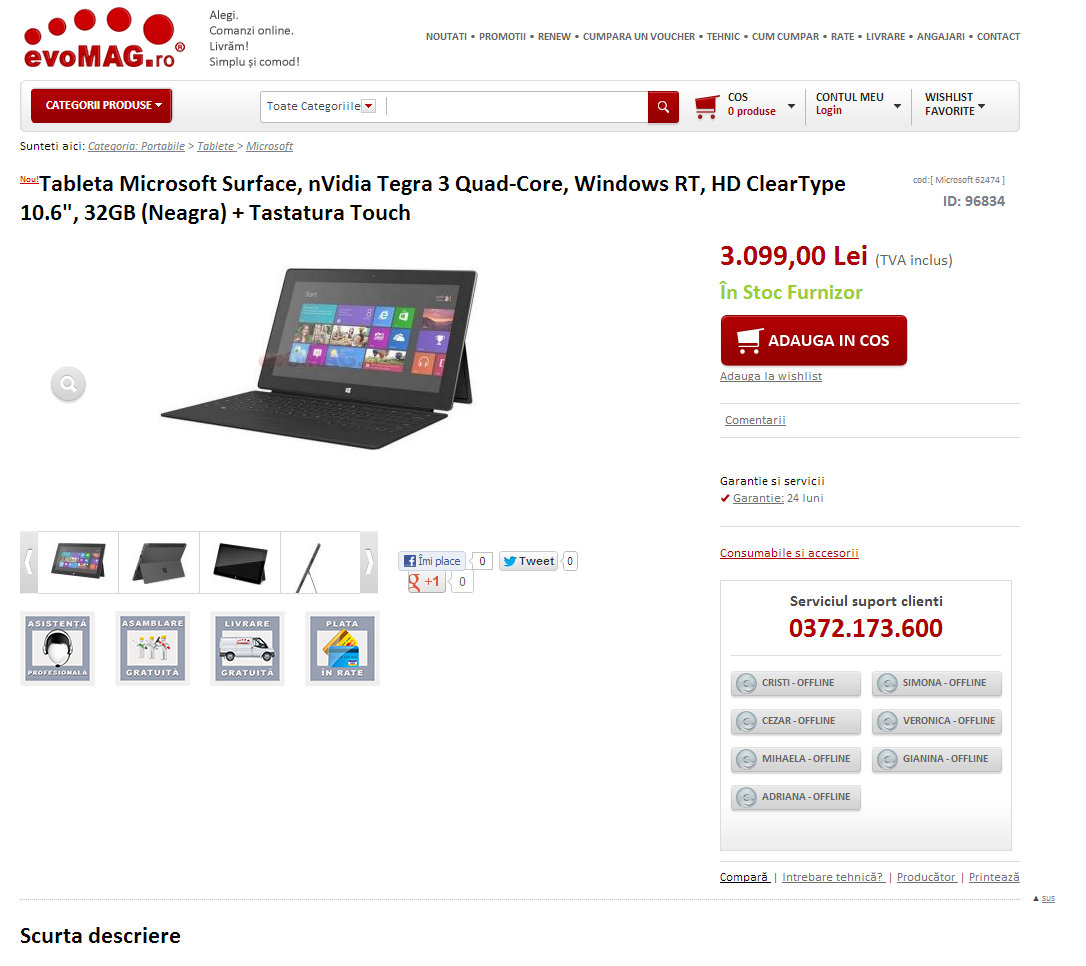The height and width of the screenshot is (966, 1086).
Task: Select the rear-view tablet thumbnail
Action: [x=159, y=562]
